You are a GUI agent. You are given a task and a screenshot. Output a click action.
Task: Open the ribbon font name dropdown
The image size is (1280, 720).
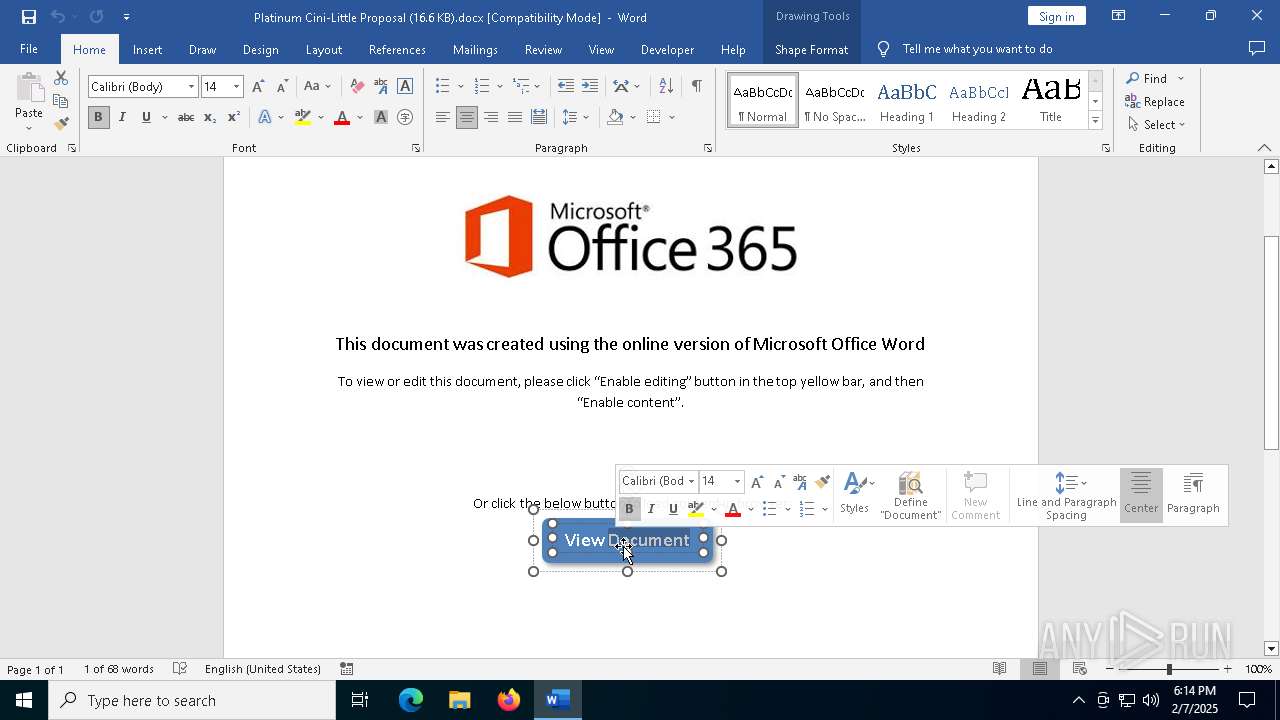click(191, 87)
